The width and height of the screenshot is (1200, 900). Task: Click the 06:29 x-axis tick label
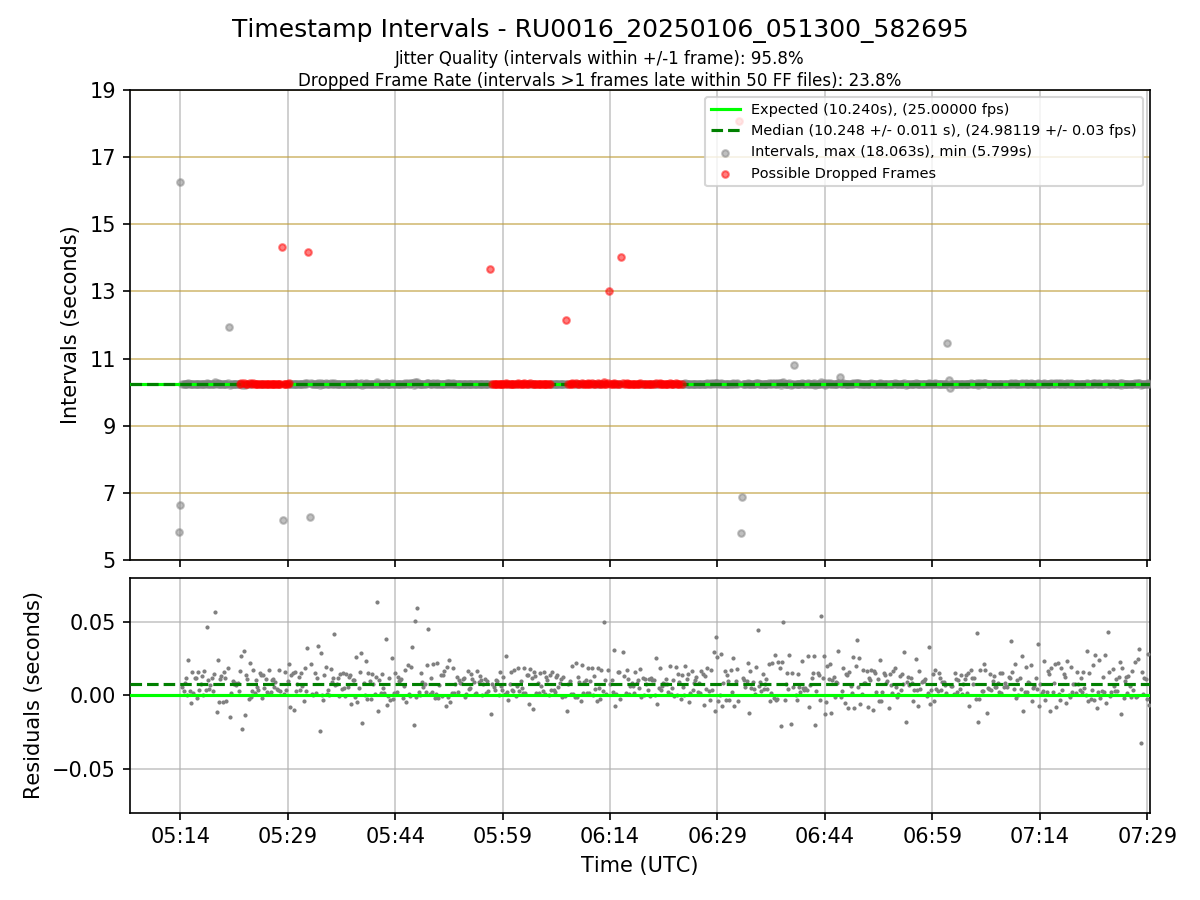coord(717,835)
